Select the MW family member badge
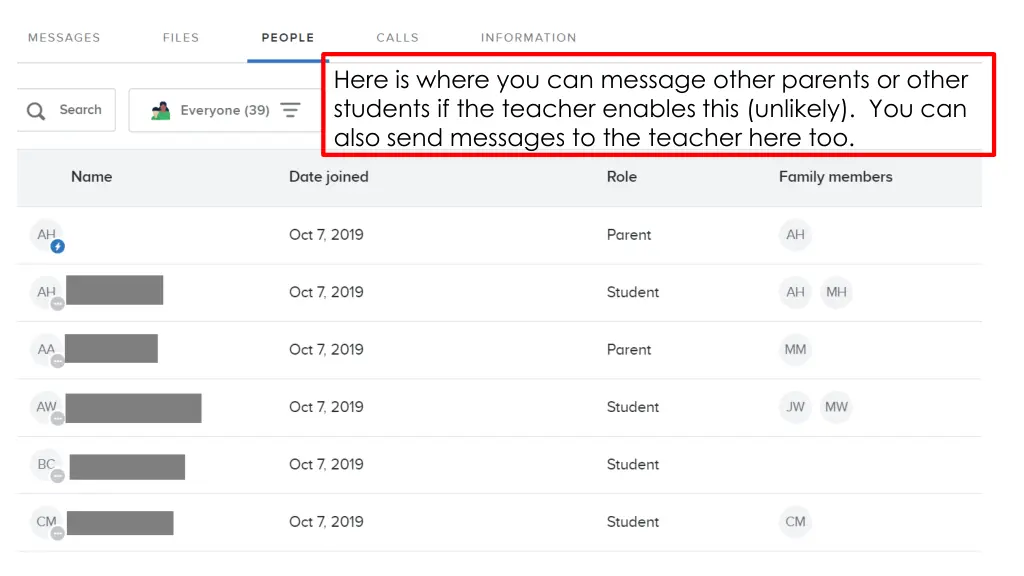This screenshot has width=1024, height=576. click(x=836, y=407)
